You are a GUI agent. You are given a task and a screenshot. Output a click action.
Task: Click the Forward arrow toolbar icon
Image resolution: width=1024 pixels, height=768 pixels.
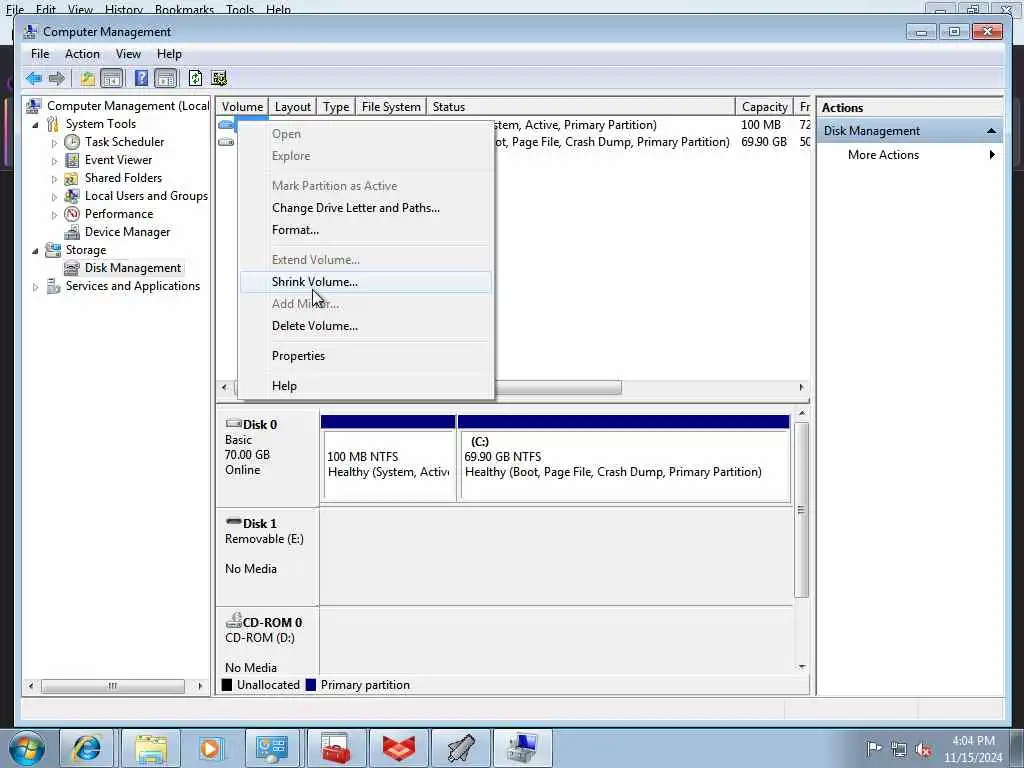pyautogui.click(x=57, y=79)
